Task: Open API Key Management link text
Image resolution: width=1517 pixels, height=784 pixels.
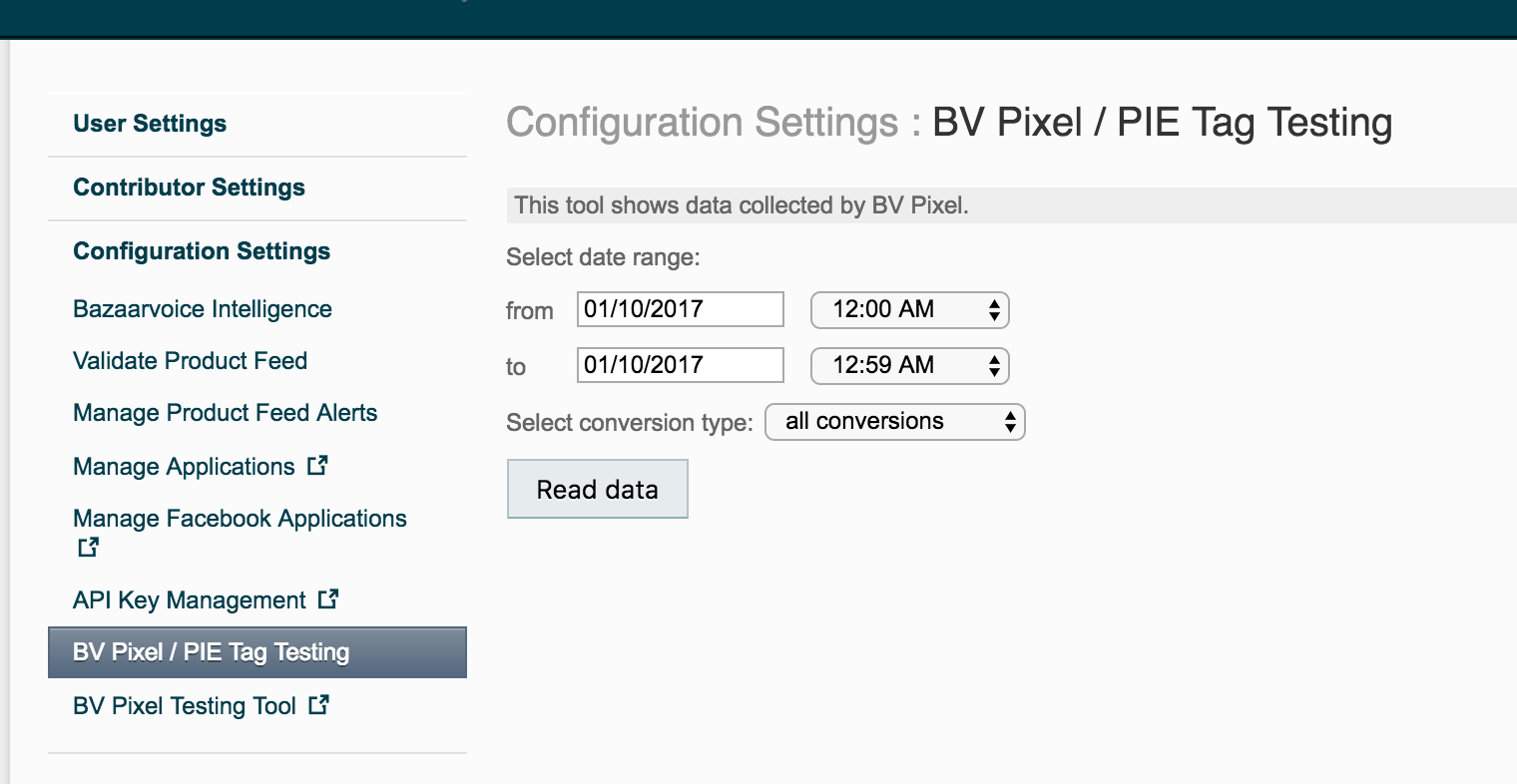Action: coord(190,600)
